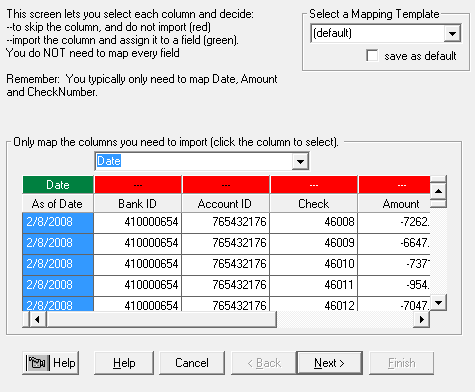Click amount cell -7262

[x=394, y=222]
